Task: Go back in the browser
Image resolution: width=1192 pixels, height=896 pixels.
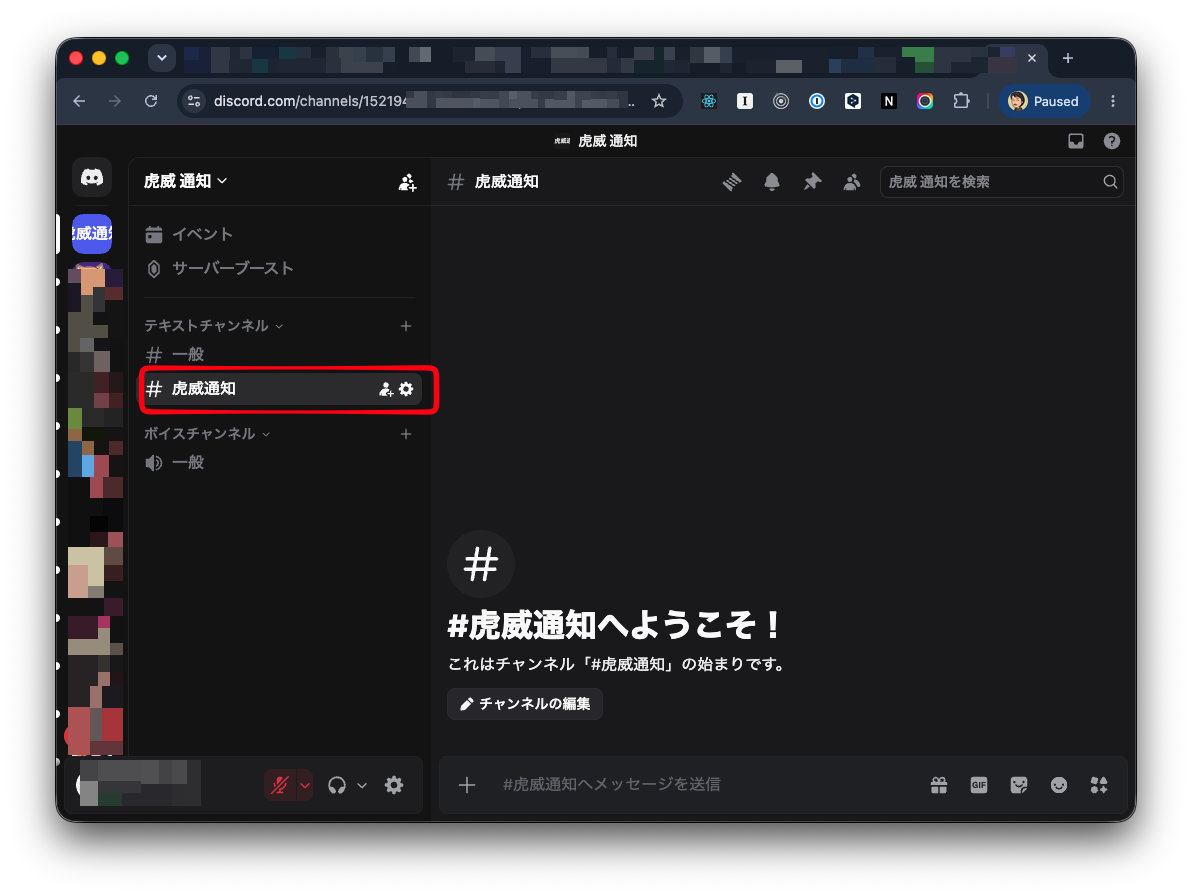Action: pyautogui.click(x=79, y=101)
